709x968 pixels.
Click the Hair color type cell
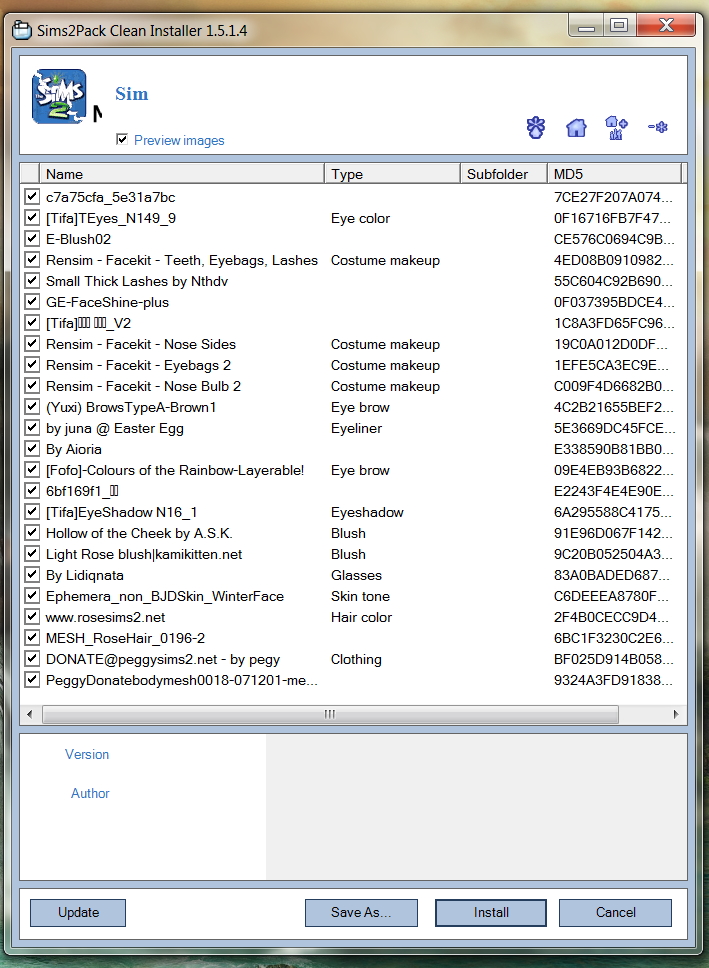pos(361,617)
